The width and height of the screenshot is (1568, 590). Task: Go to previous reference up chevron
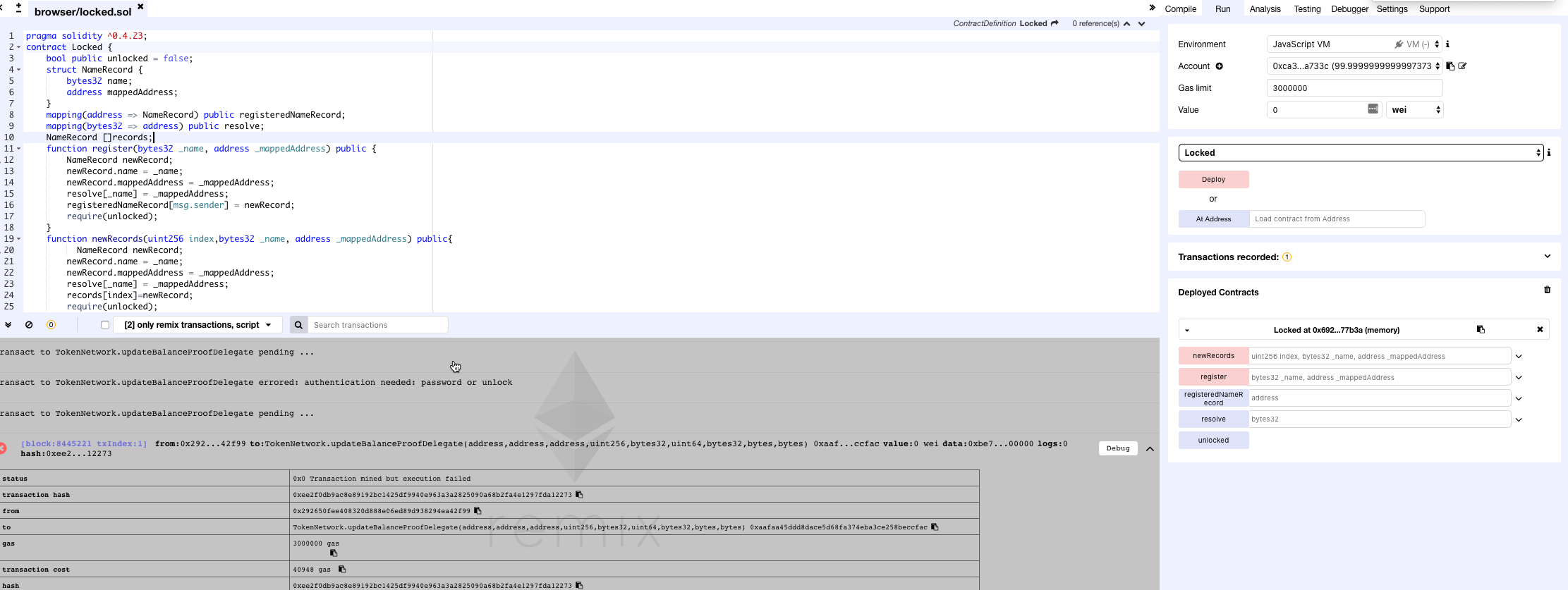tap(1127, 23)
